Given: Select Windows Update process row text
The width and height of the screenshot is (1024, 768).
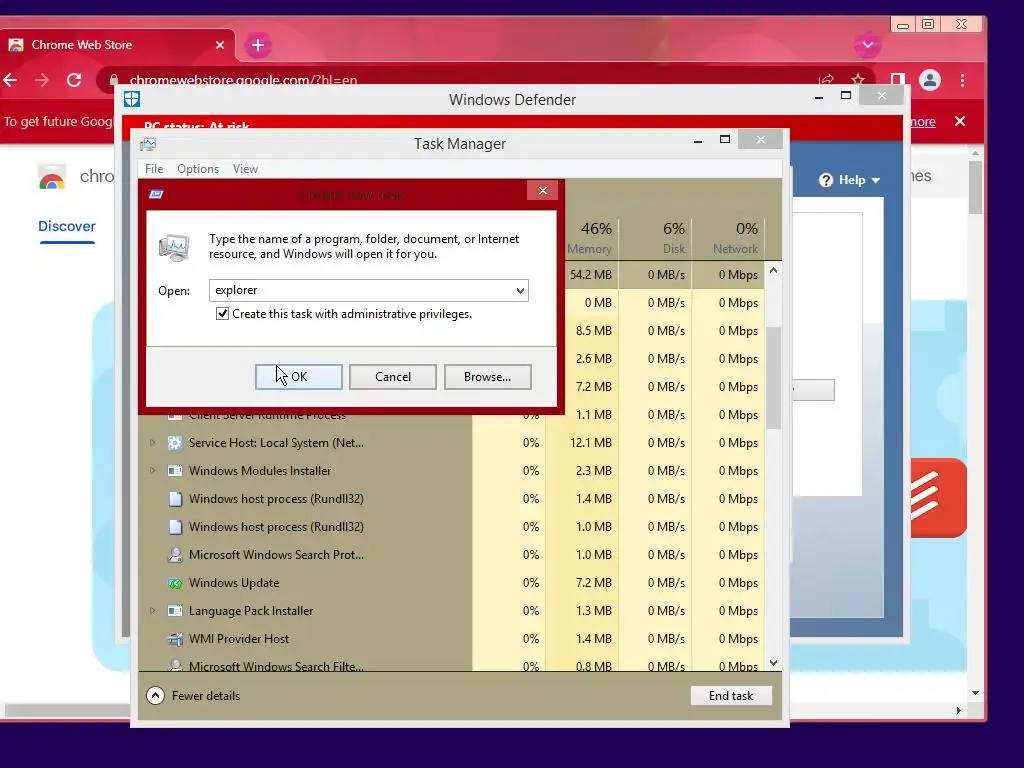Looking at the screenshot, I should pyautogui.click(x=234, y=583).
